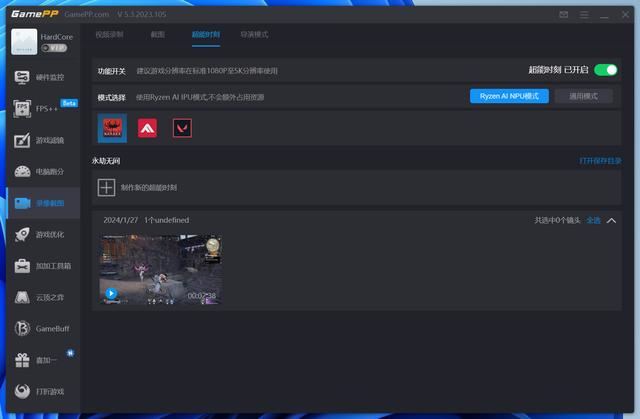Open the GameBuff sidebar item

click(x=40, y=328)
